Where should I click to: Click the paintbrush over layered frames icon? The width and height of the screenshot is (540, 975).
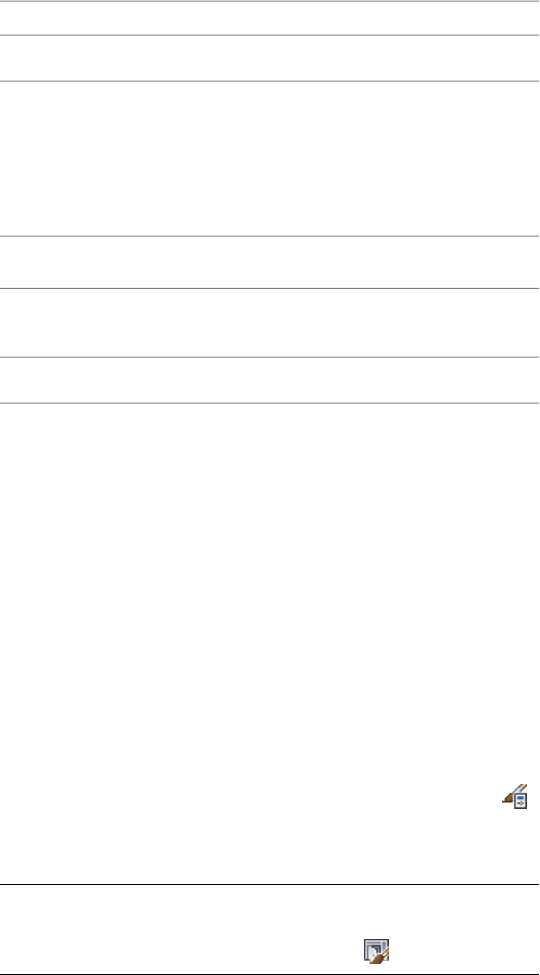(376, 917)
